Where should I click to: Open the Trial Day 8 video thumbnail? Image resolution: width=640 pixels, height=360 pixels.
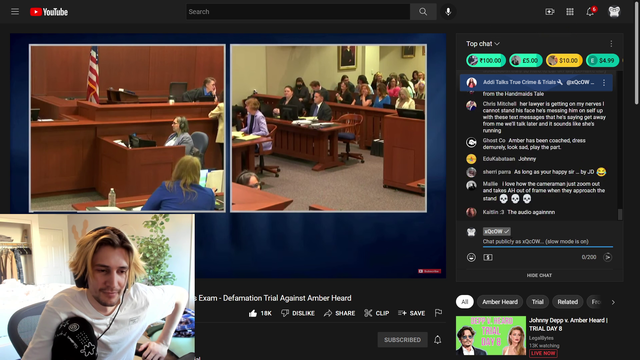(x=491, y=336)
